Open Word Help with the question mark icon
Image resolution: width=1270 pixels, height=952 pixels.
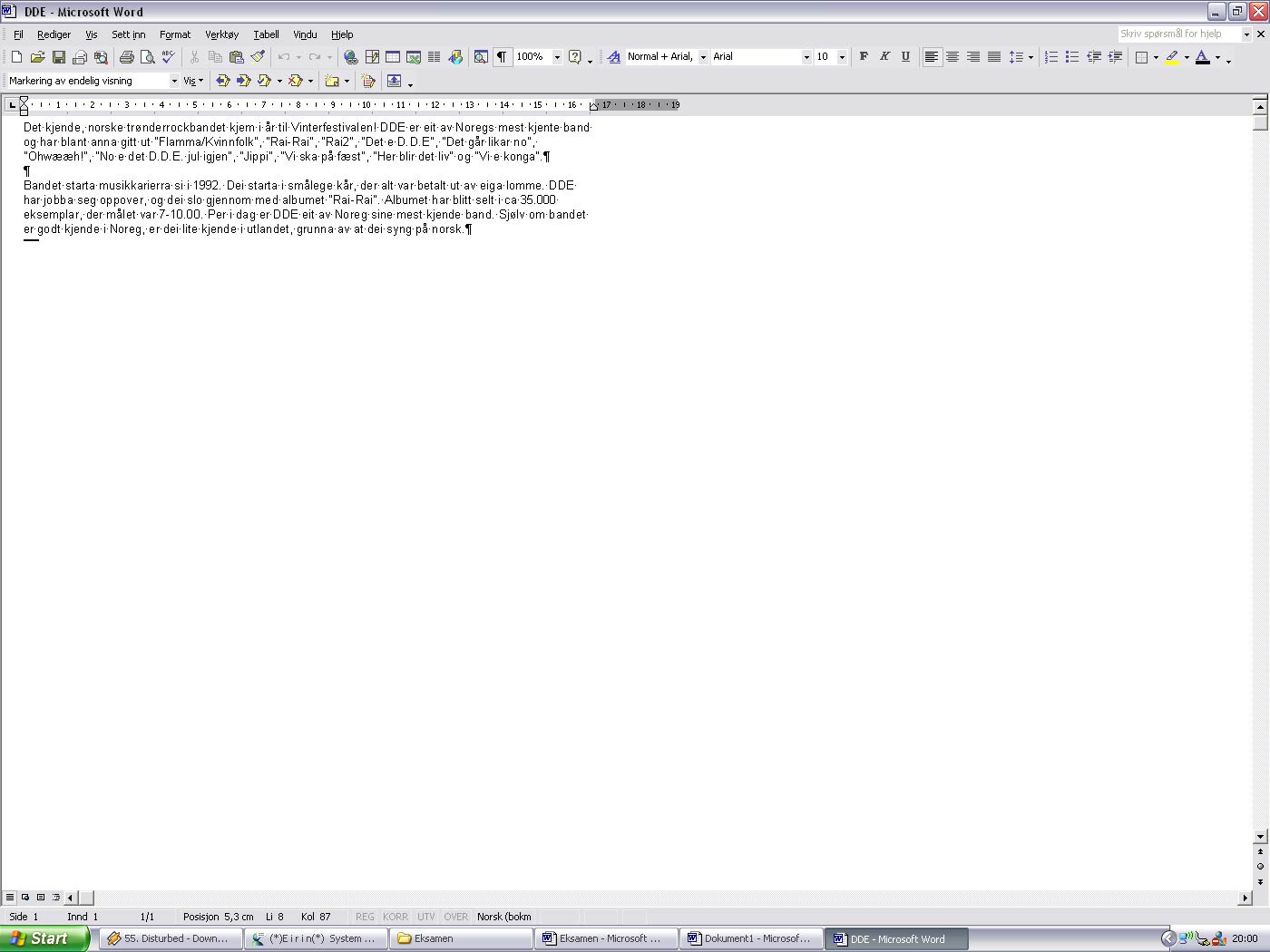pyautogui.click(x=575, y=57)
